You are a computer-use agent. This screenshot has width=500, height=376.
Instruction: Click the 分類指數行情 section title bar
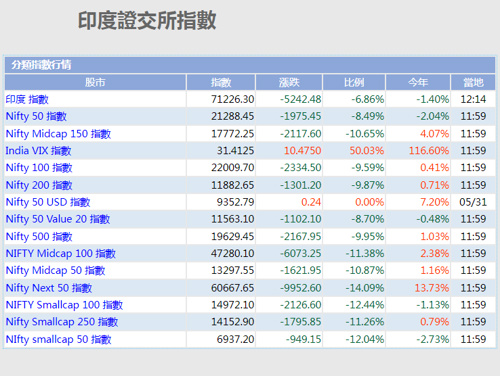tap(250, 65)
